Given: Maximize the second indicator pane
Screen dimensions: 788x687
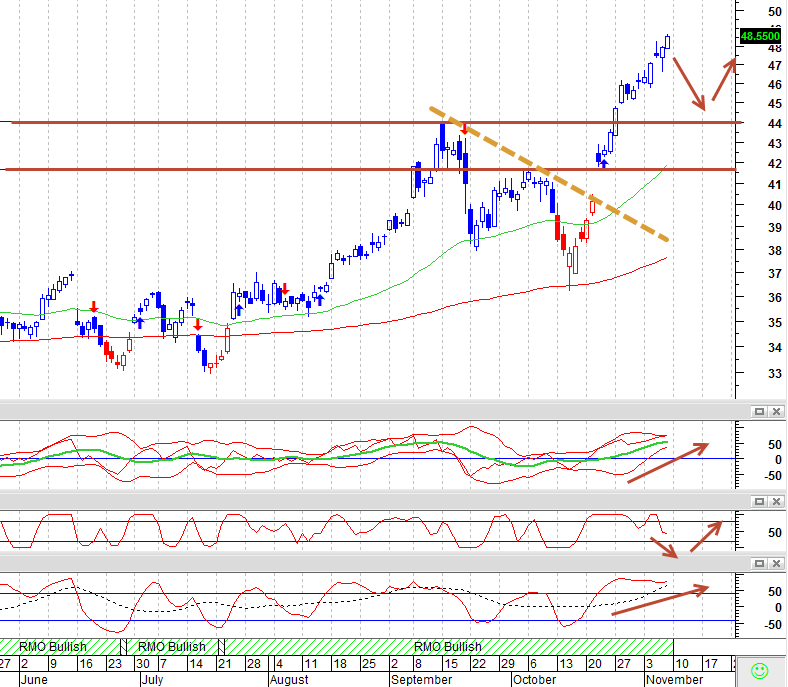Looking at the screenshot, I should coord(759,502).
